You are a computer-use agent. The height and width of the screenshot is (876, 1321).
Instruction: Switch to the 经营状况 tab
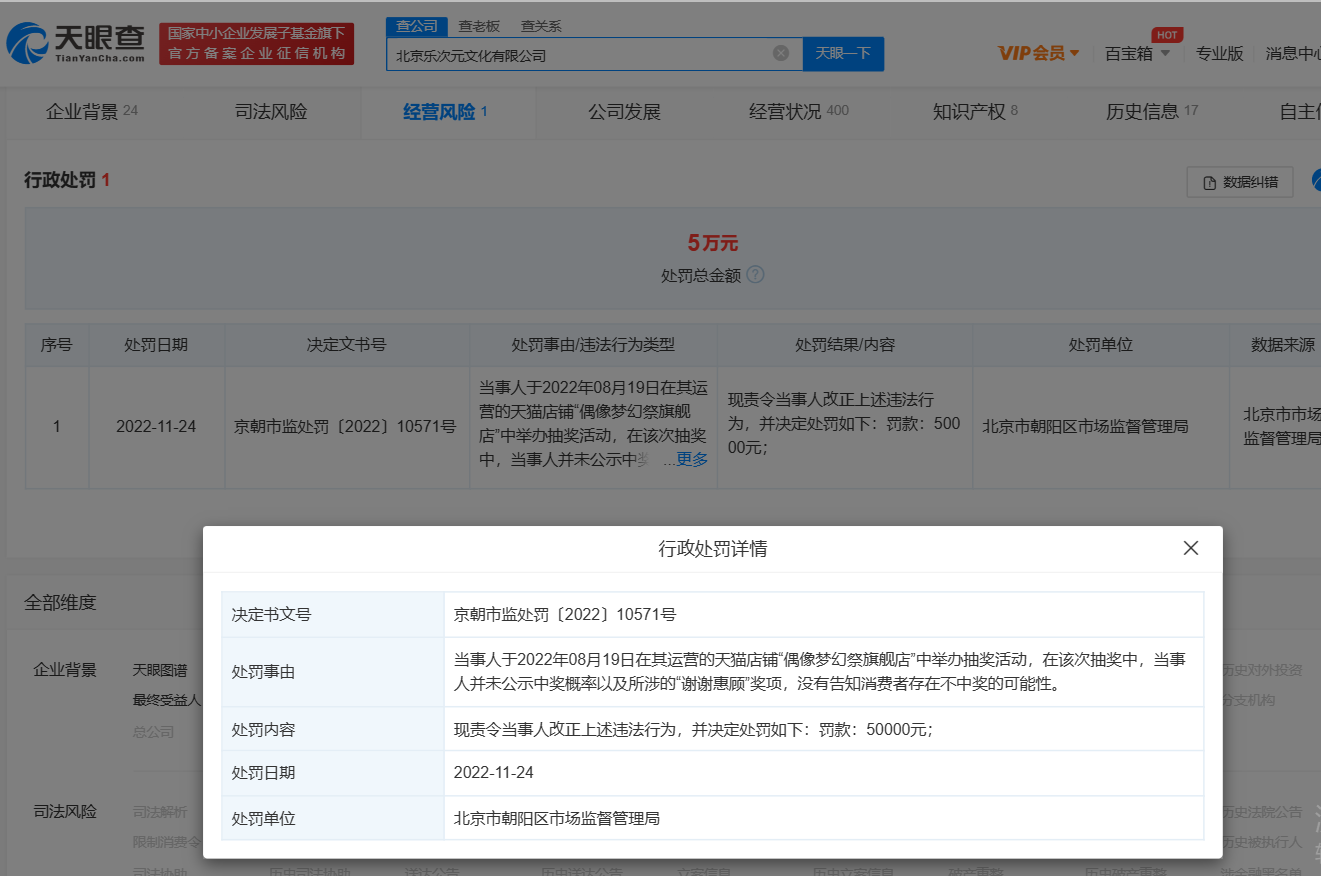pos(798,112)
